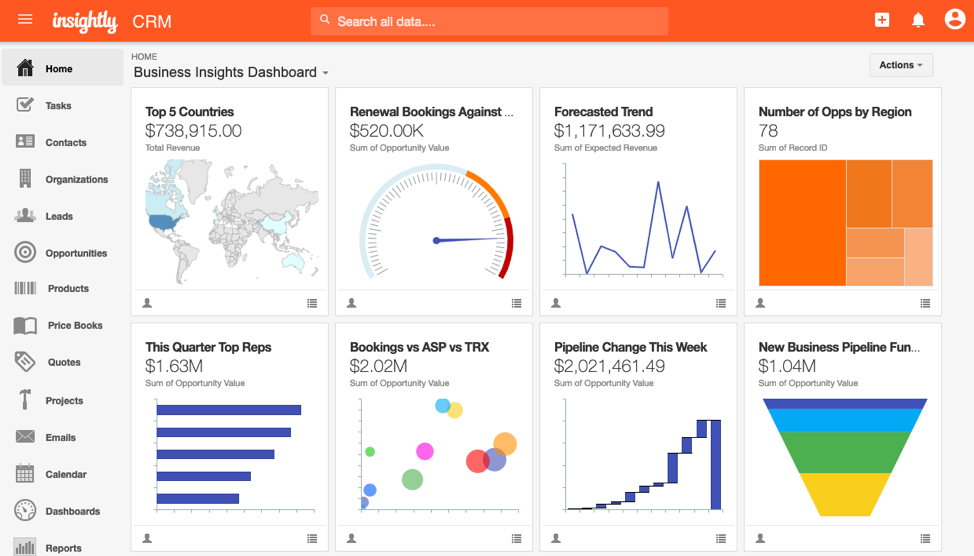The height and width of the screenshot is (556, 974).
Task: Open list menu on Number of Opps by Region card
Action: (925, 303)
